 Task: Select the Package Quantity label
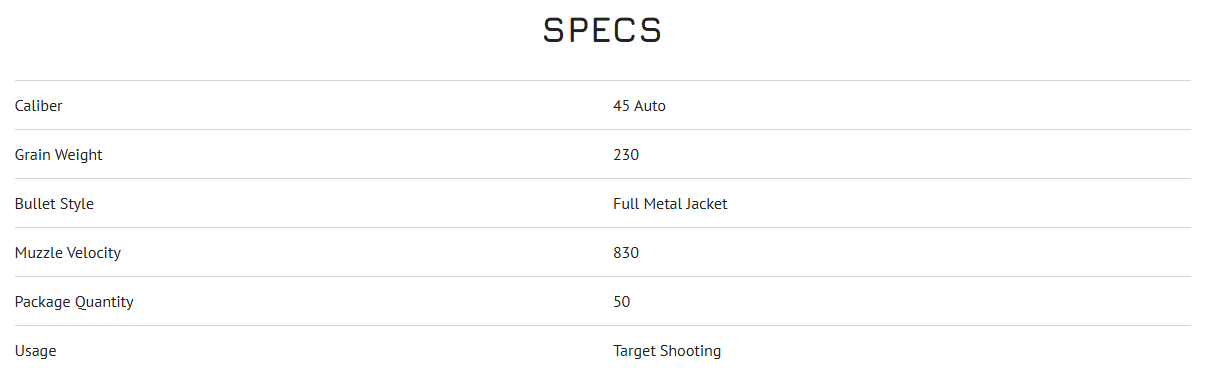pyautogui.click(x=74, y=302)
